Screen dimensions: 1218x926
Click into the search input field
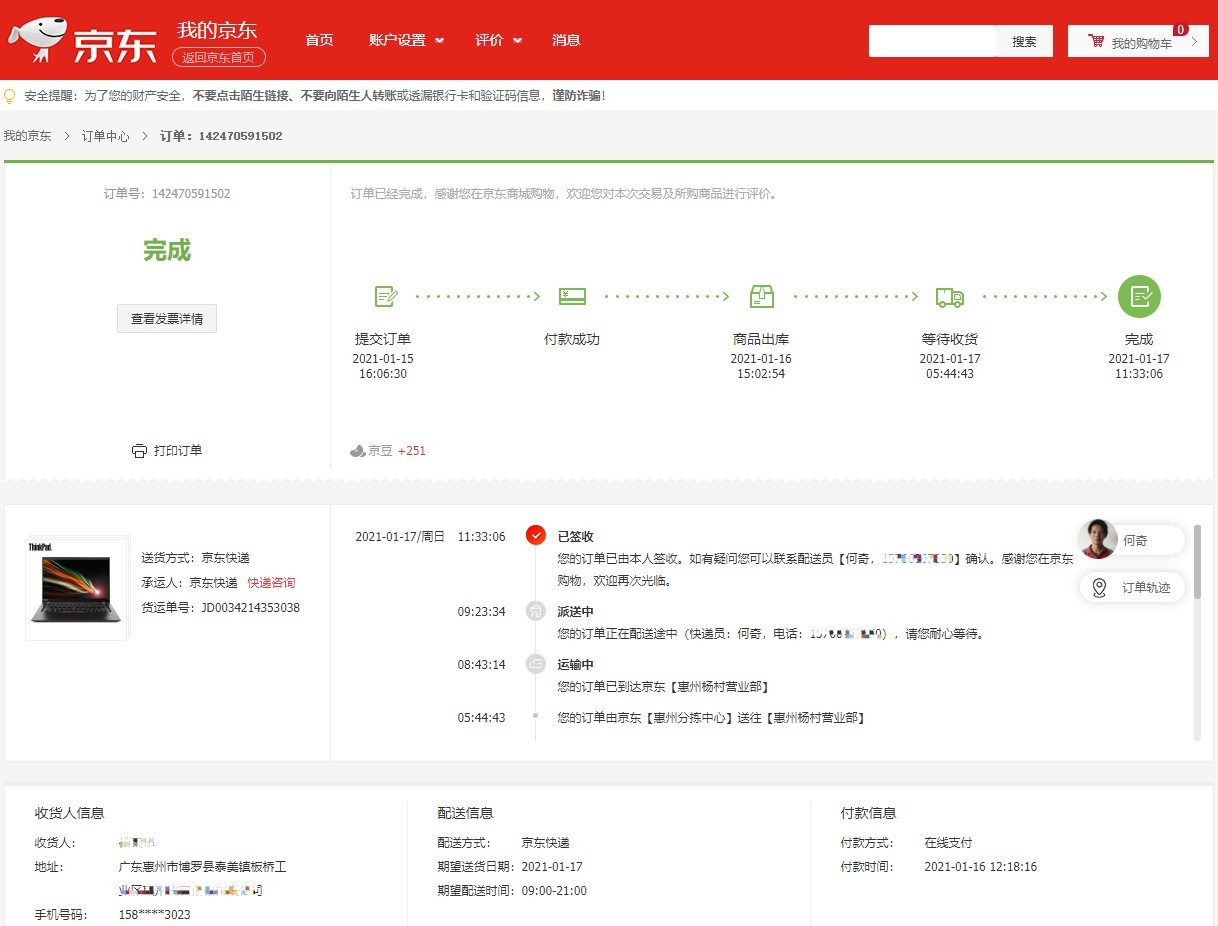click(x=932, y=41)
